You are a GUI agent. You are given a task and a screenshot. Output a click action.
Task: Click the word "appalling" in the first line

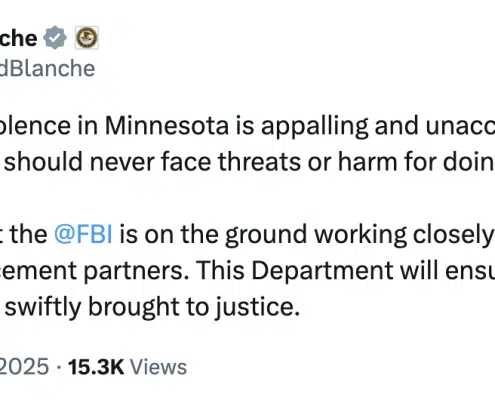[x=315, y=128]
